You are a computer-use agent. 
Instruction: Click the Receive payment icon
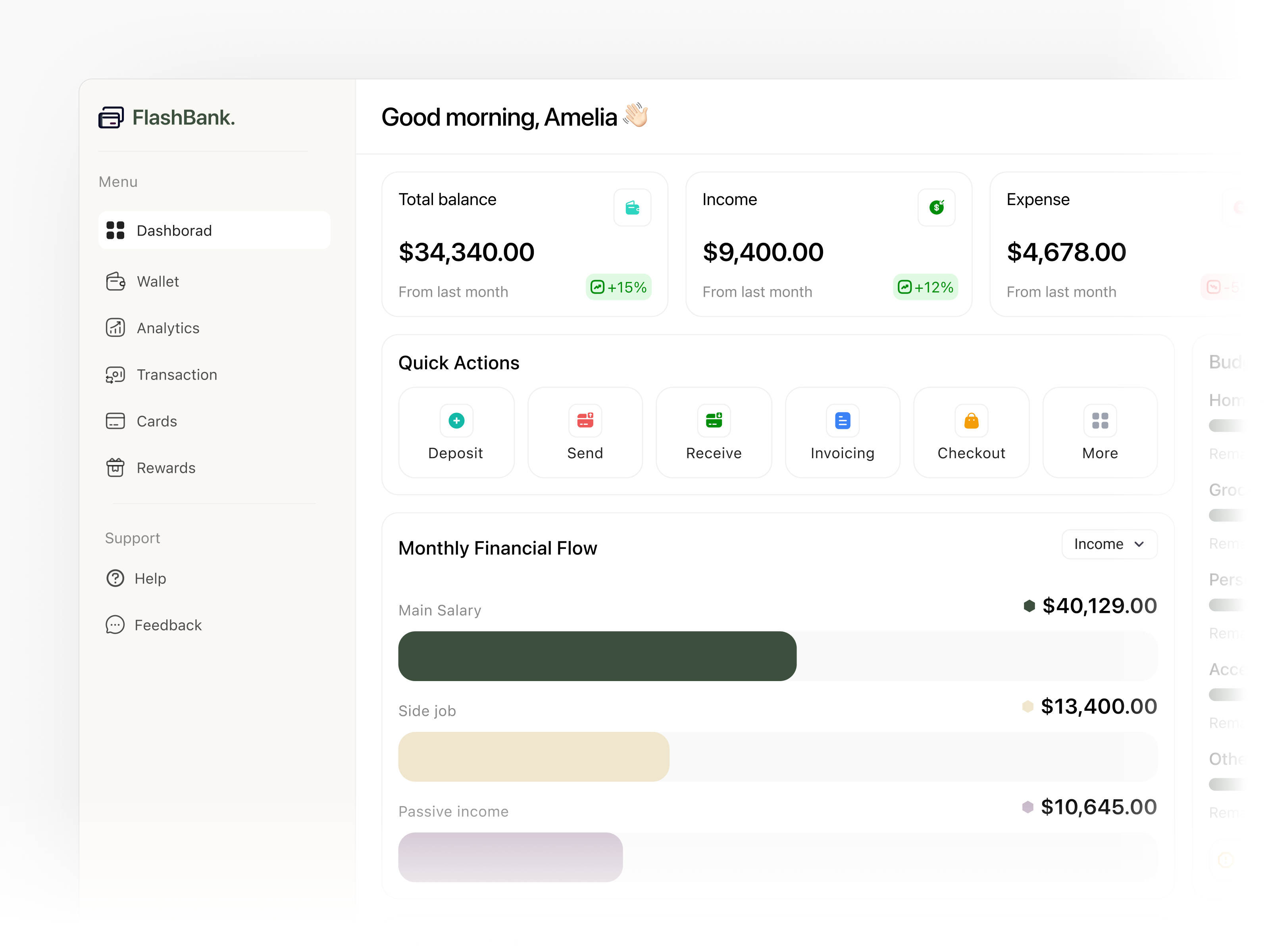pos(714,420)
